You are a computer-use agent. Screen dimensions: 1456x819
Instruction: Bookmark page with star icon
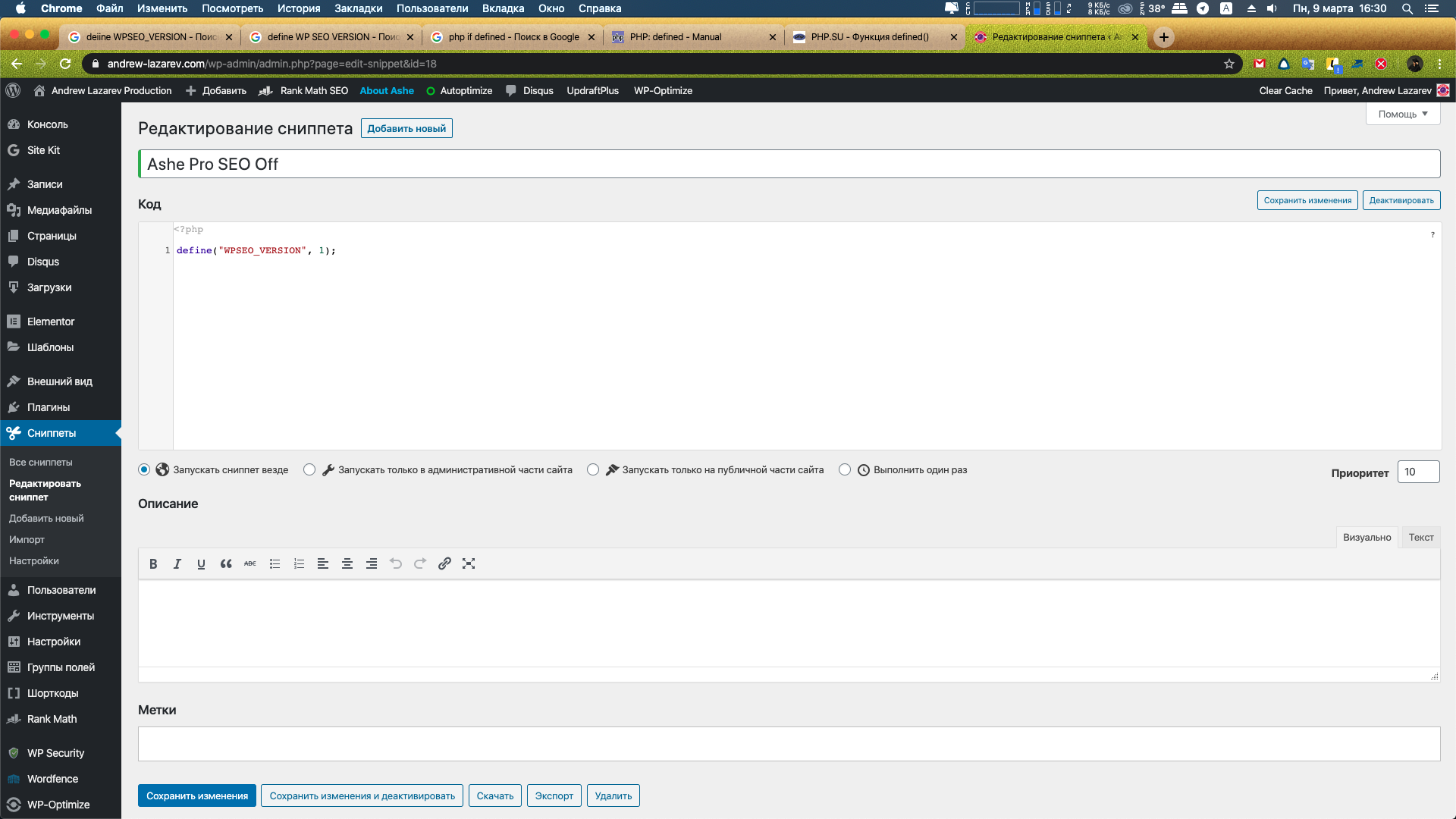pos(1229,64)
